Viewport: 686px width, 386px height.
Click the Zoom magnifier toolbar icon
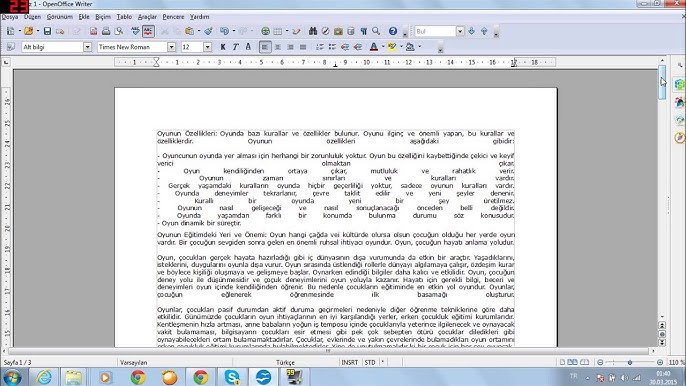[x=376, y=32]
